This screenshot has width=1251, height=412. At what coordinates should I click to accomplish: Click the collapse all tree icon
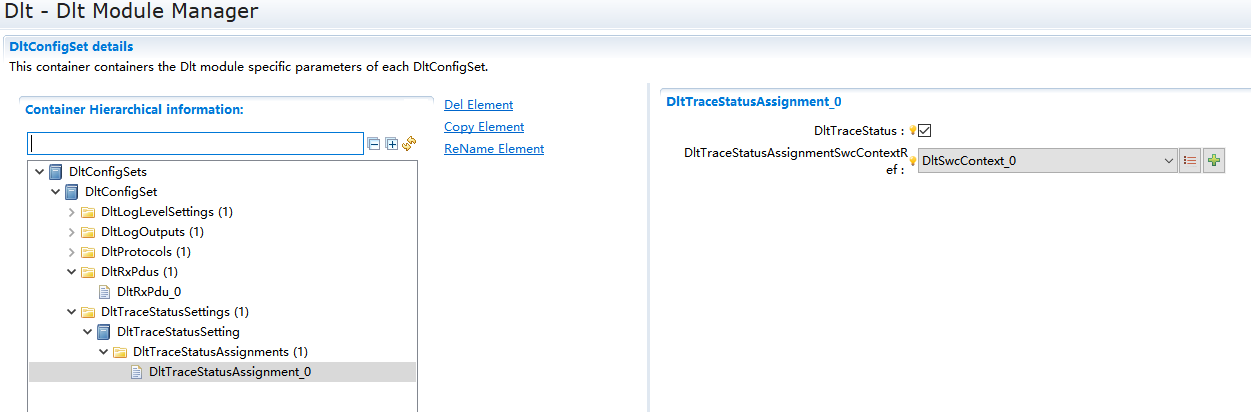click(x=374, y=144)
